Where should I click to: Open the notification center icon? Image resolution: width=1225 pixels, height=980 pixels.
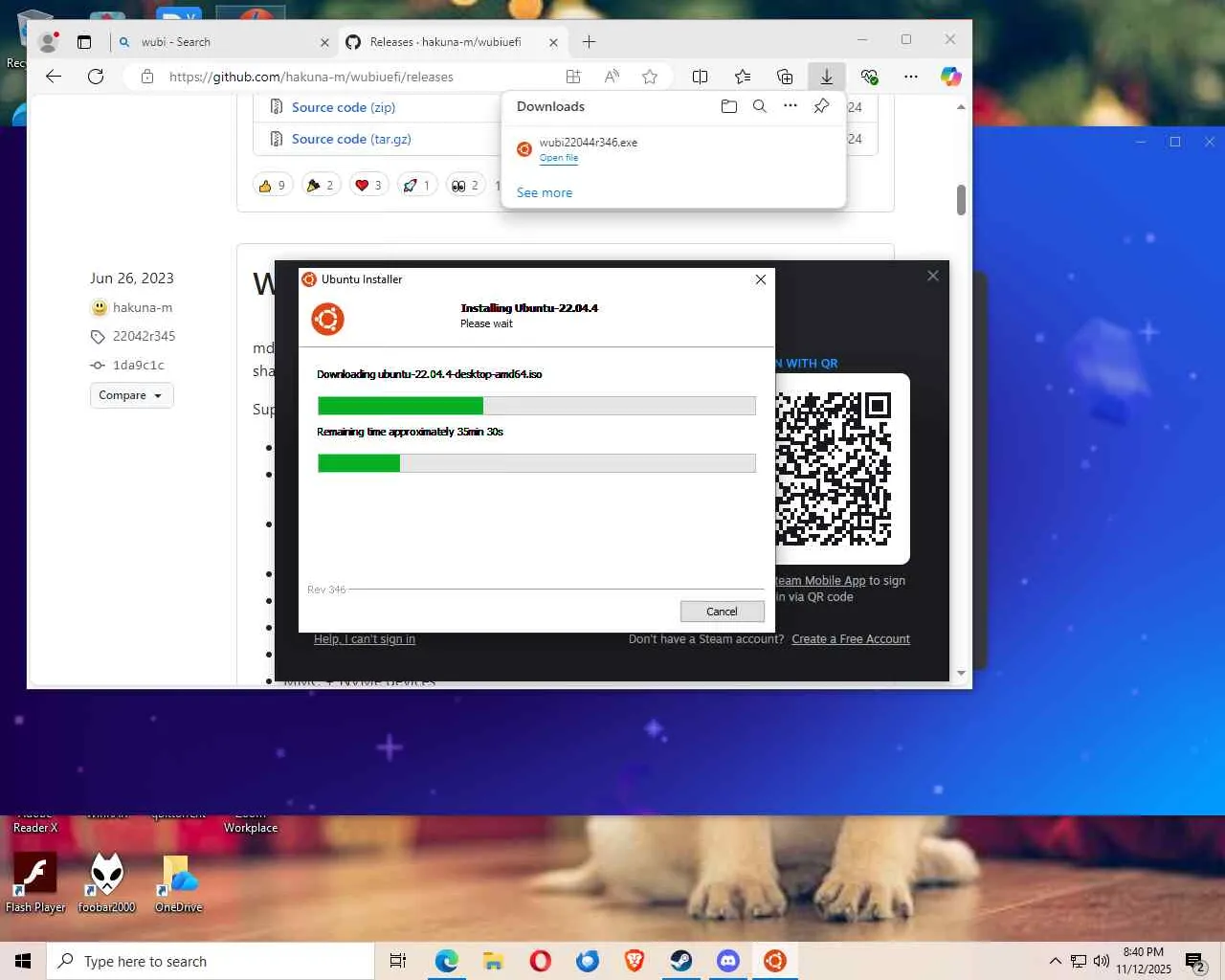[1195, 961]
